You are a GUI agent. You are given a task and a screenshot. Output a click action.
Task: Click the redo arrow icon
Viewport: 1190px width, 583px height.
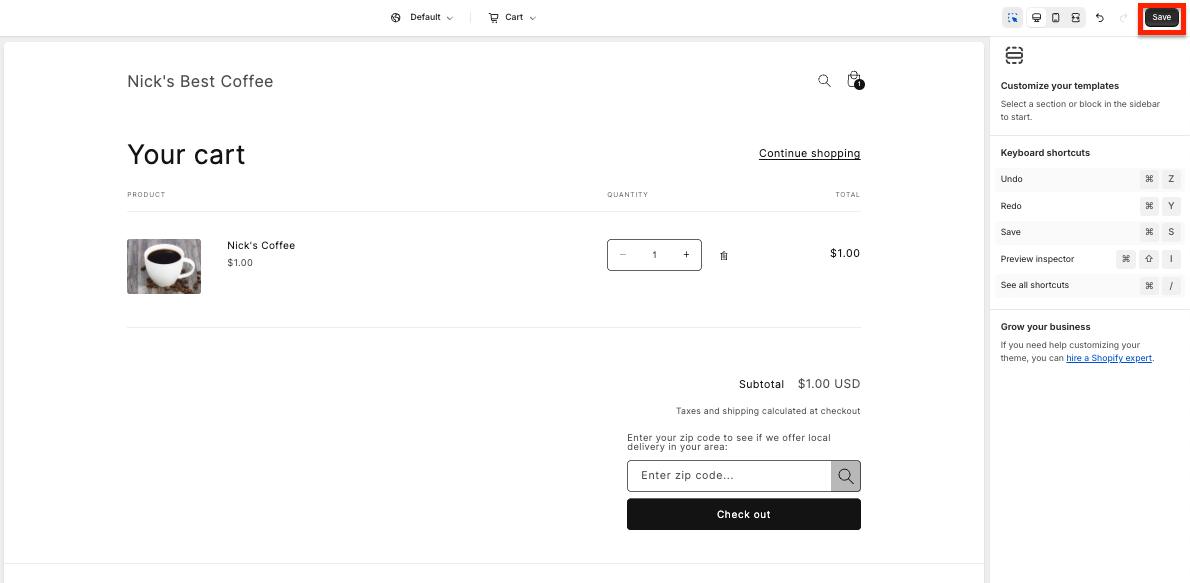1123,17
